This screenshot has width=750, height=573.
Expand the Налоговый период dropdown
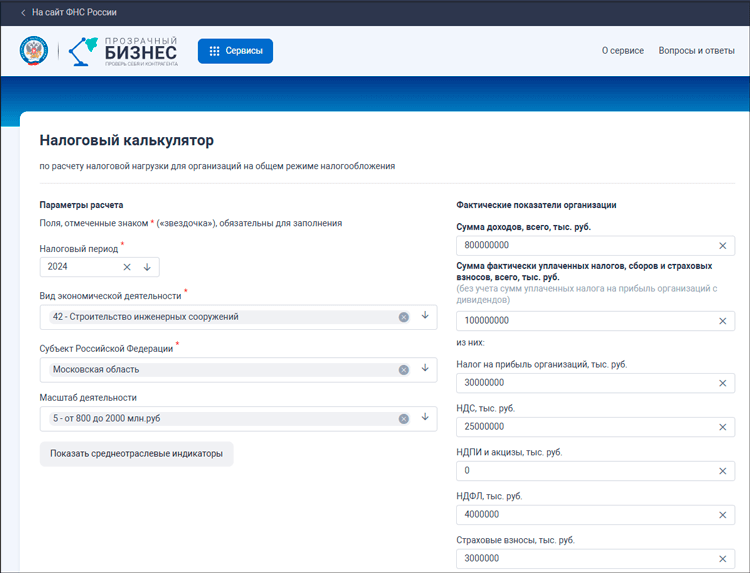tap(147, 267)
